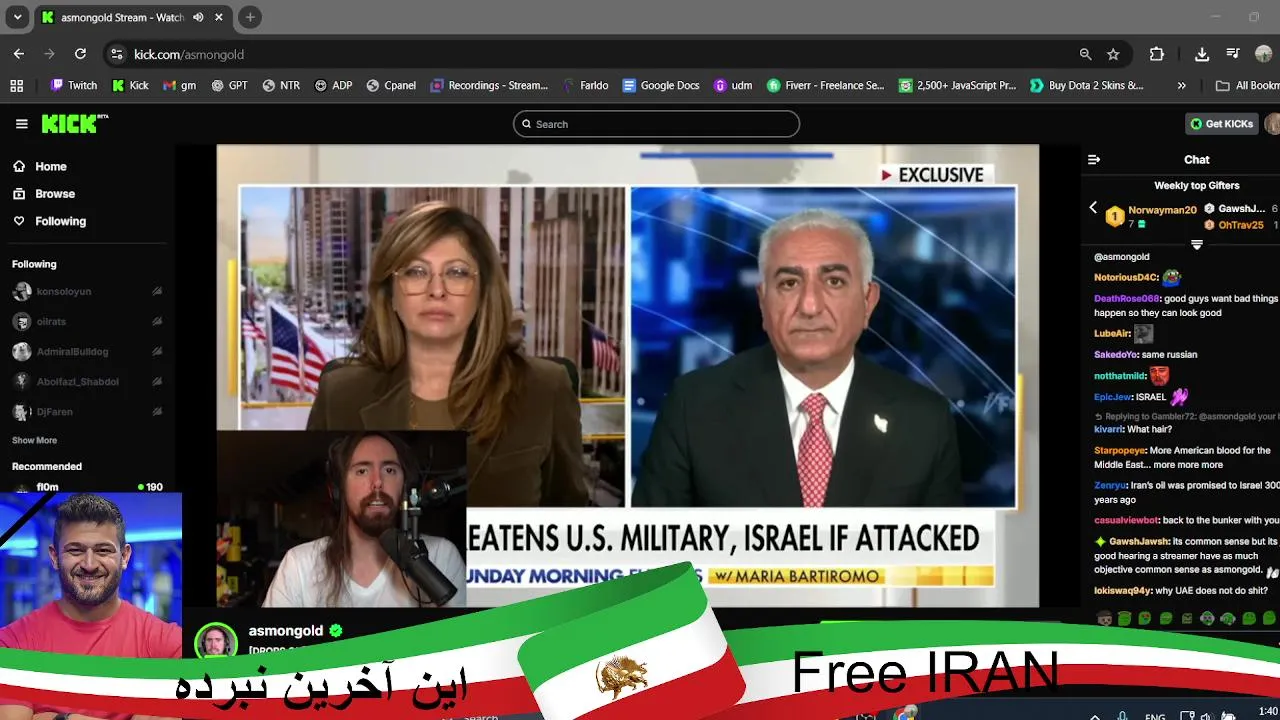Reload the page
The height and width of the screenshot is (720, 1280).
pyautogui.click(x=81, y=54)
